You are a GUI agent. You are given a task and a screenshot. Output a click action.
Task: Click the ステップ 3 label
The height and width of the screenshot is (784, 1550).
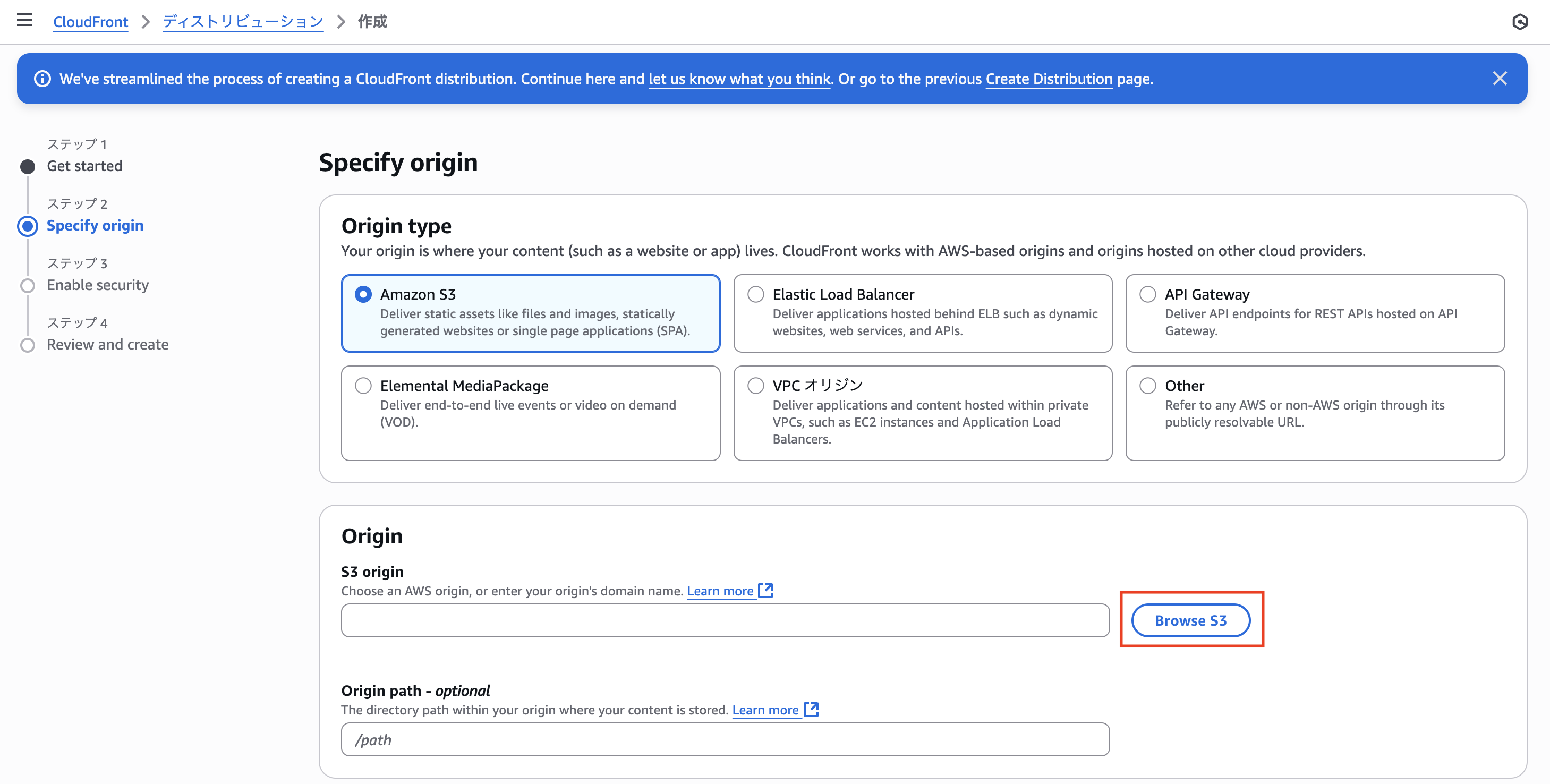77,263
